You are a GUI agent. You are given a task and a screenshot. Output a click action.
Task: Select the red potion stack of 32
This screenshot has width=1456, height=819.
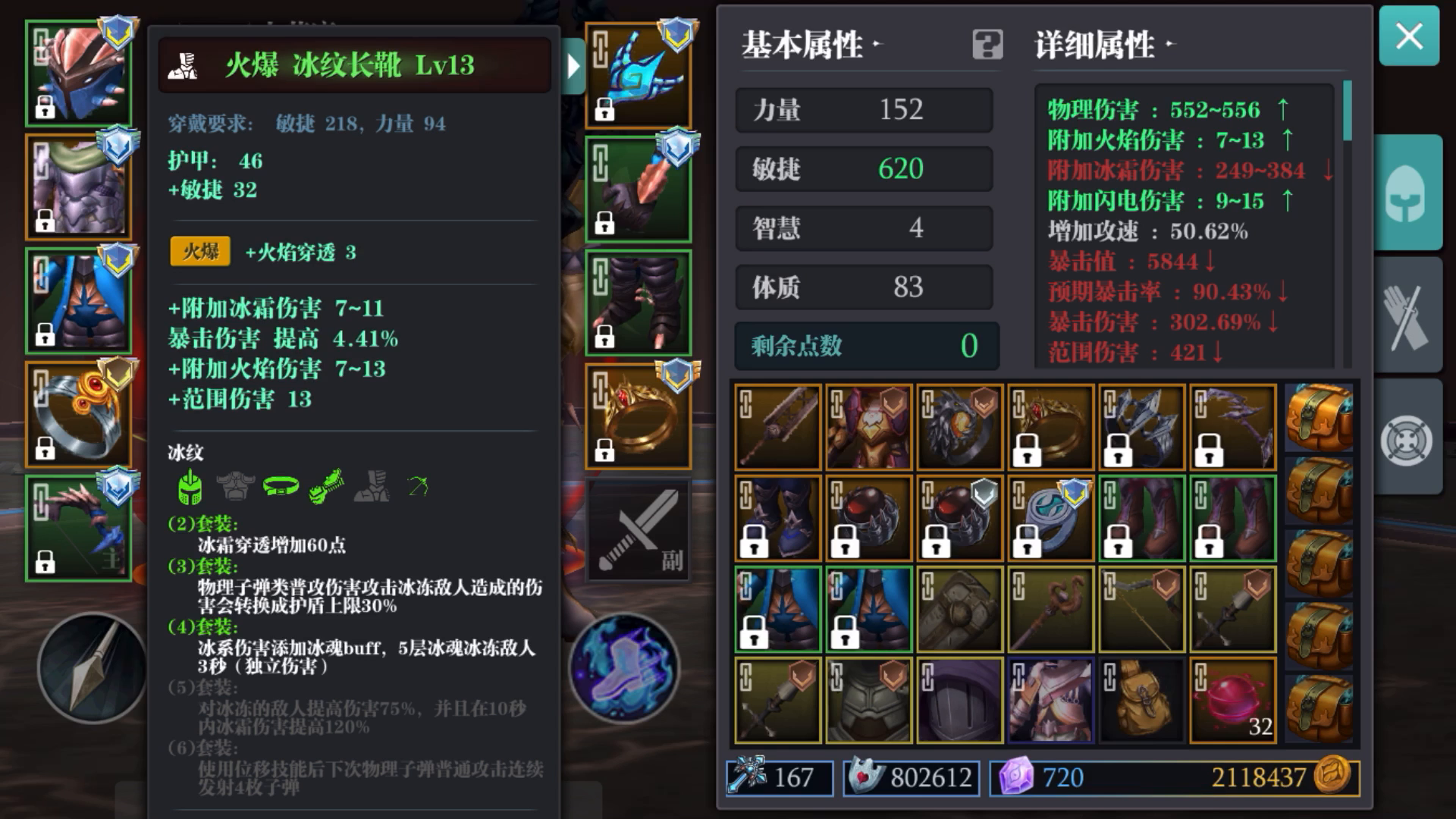(x=1233, y=700)
